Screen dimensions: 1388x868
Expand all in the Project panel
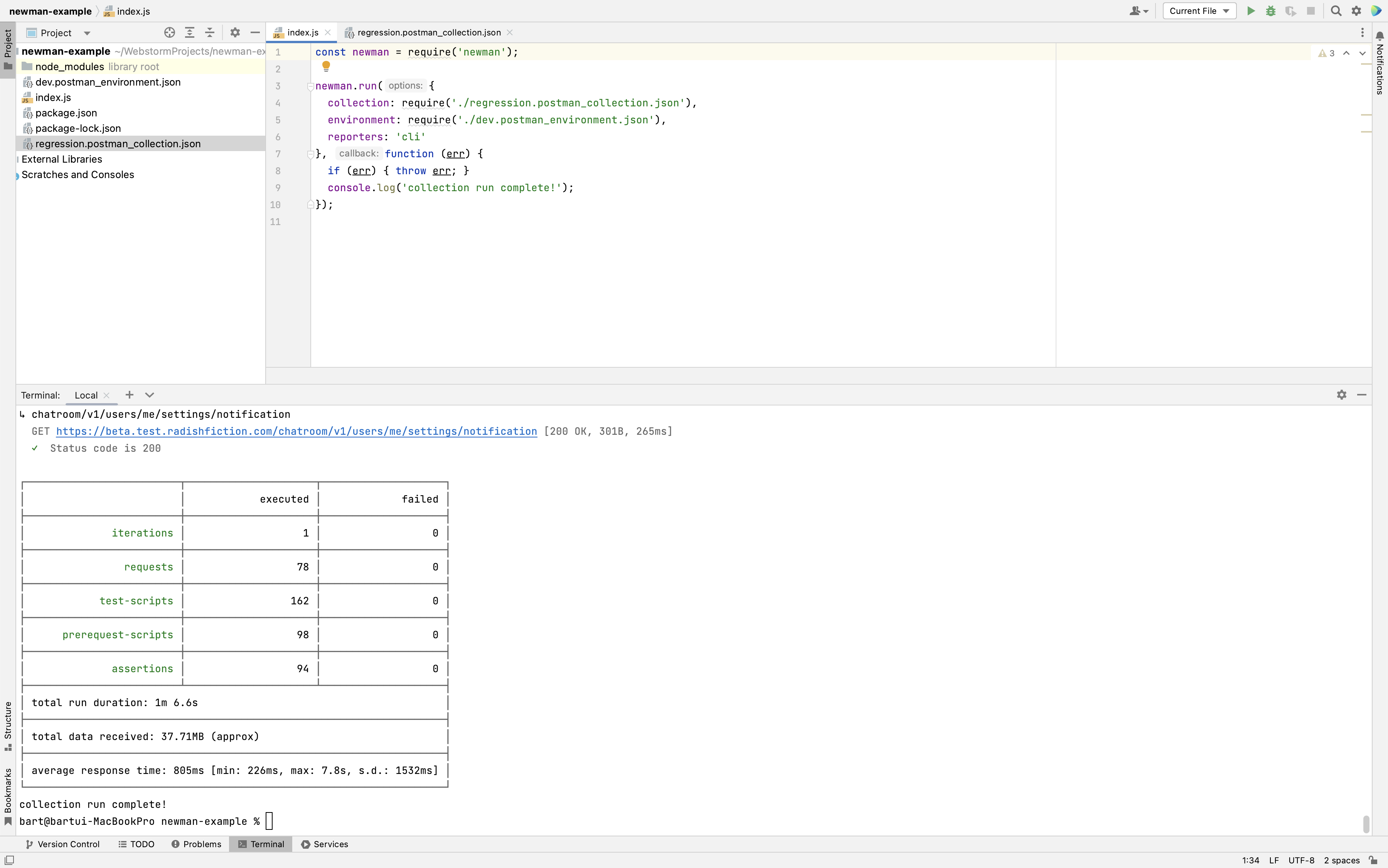[190, 33]
